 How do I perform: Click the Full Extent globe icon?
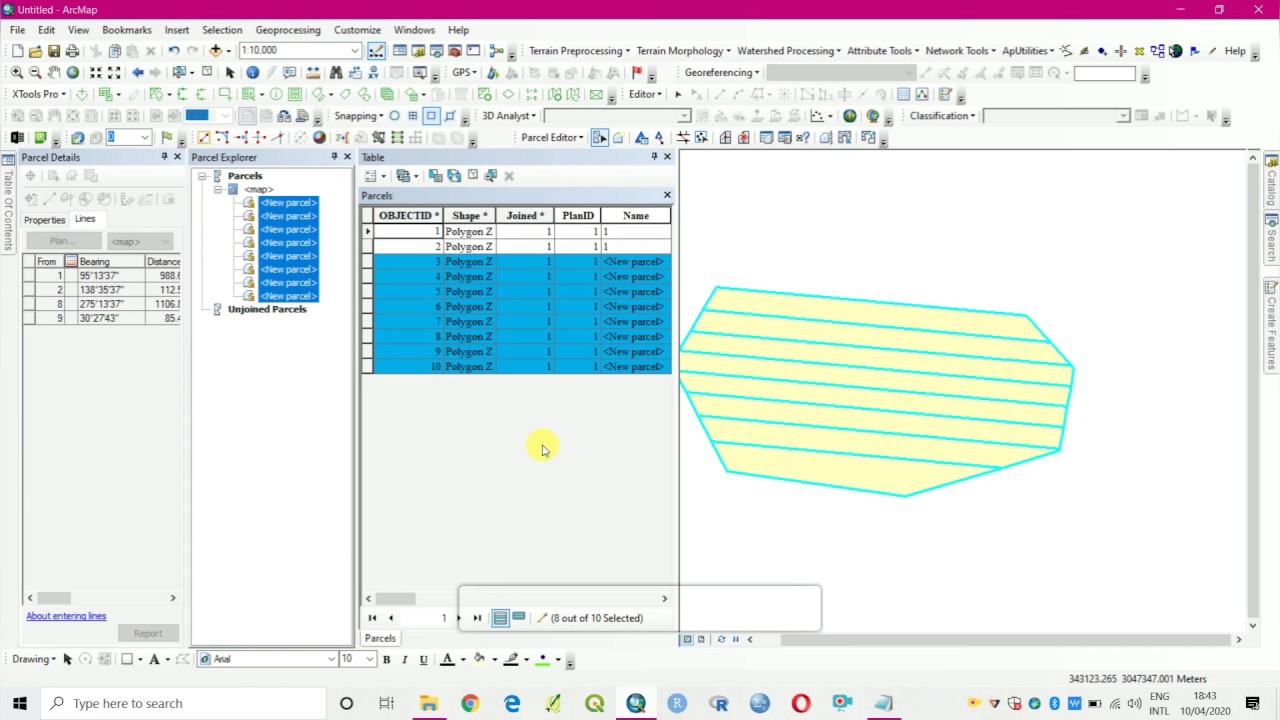(72, 73)
